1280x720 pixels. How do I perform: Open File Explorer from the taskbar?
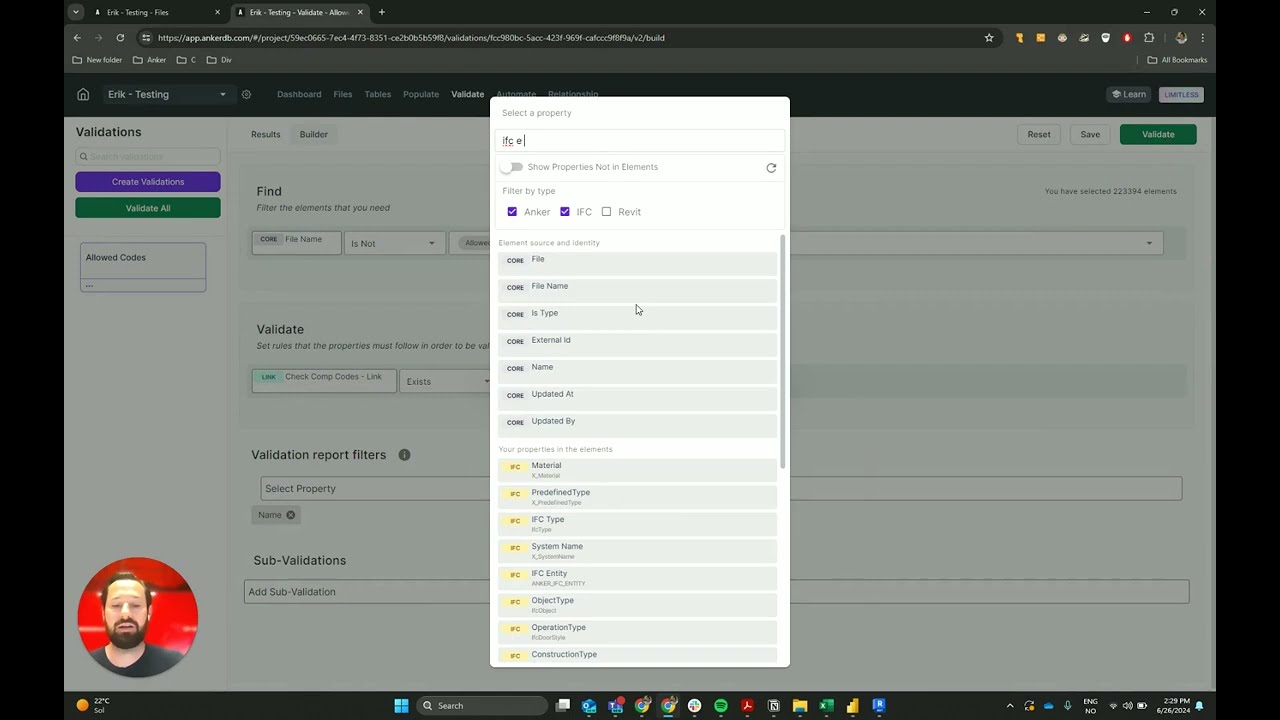(x=800, y=706)
